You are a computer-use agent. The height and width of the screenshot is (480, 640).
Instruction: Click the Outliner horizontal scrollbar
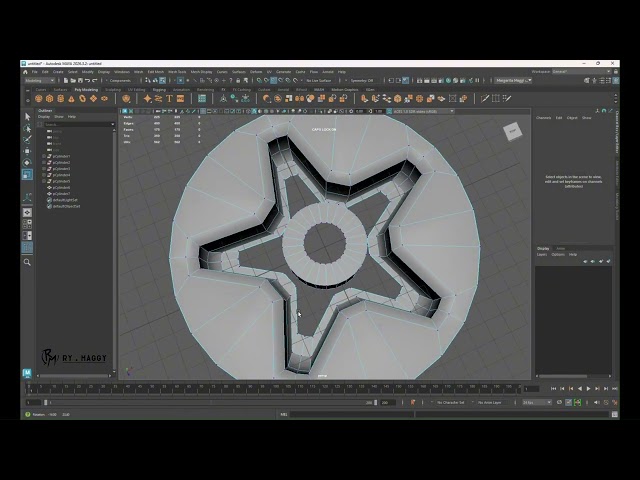click(74, 376)
